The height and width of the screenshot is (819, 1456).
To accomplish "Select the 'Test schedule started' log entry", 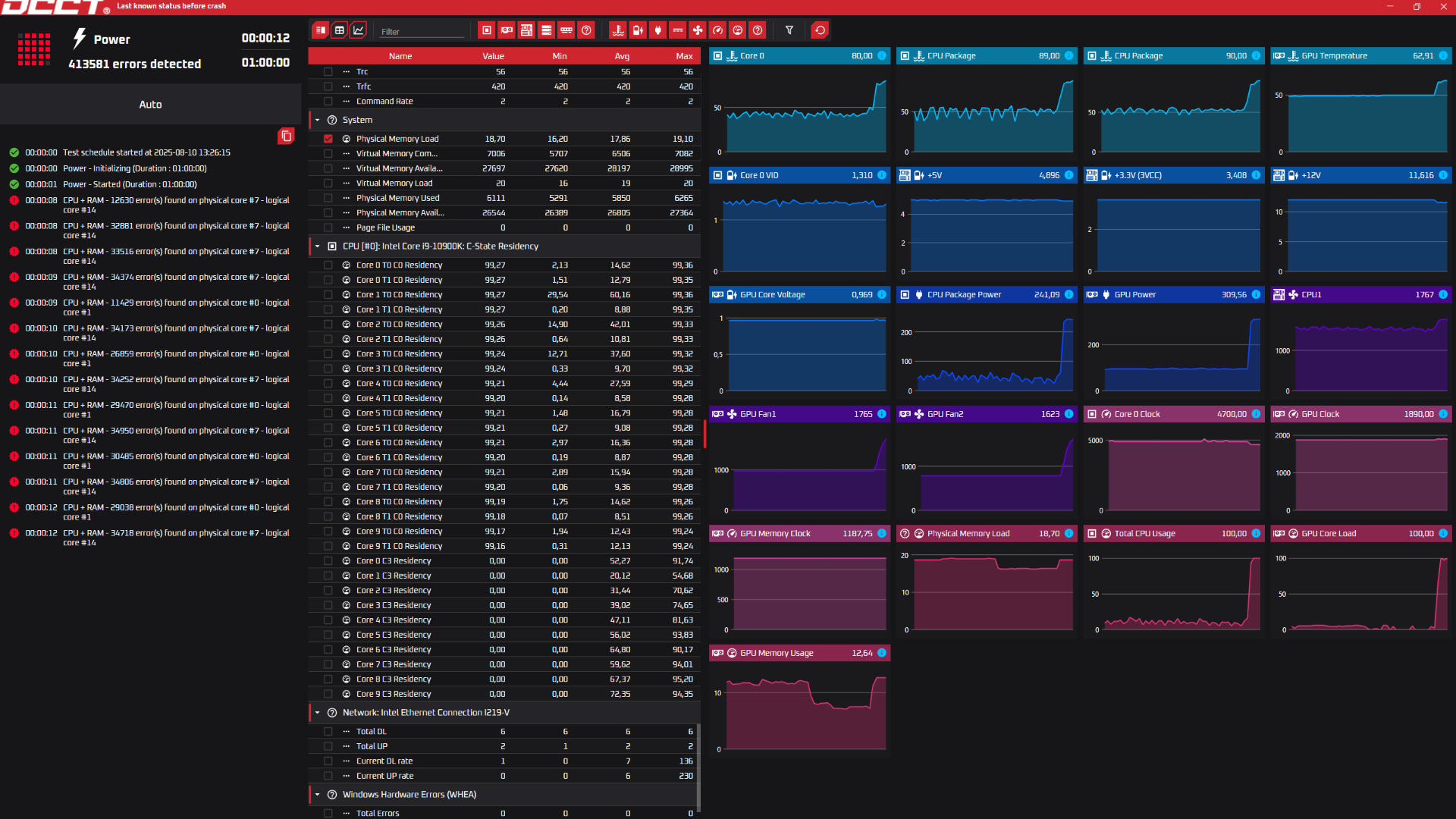I will coord(146,152).
